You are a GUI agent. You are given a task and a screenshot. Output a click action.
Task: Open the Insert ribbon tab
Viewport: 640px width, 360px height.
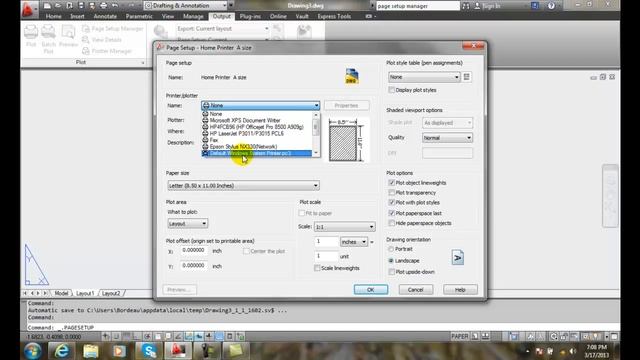(x=77, y=16)
